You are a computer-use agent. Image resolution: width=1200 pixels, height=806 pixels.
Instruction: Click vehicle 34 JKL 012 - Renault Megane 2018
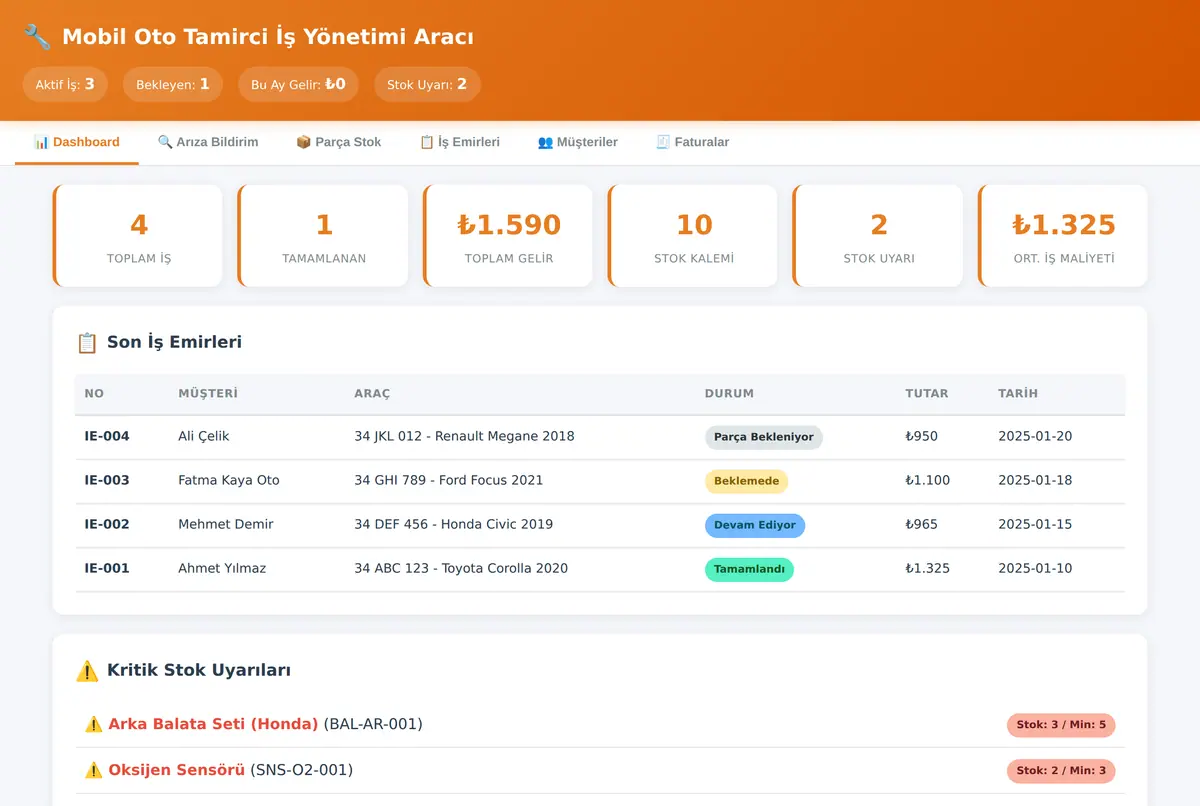pos(464,436)
